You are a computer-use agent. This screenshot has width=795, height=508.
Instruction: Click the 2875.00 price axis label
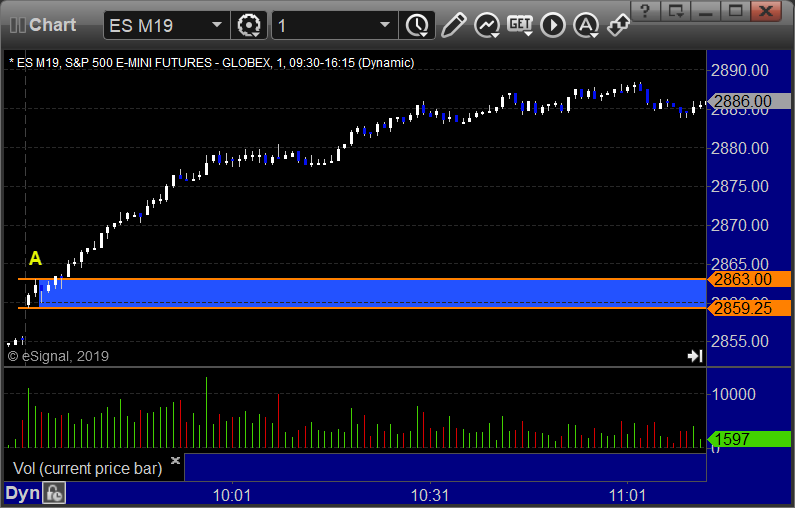pyautogui.click(x=740, y=187)
